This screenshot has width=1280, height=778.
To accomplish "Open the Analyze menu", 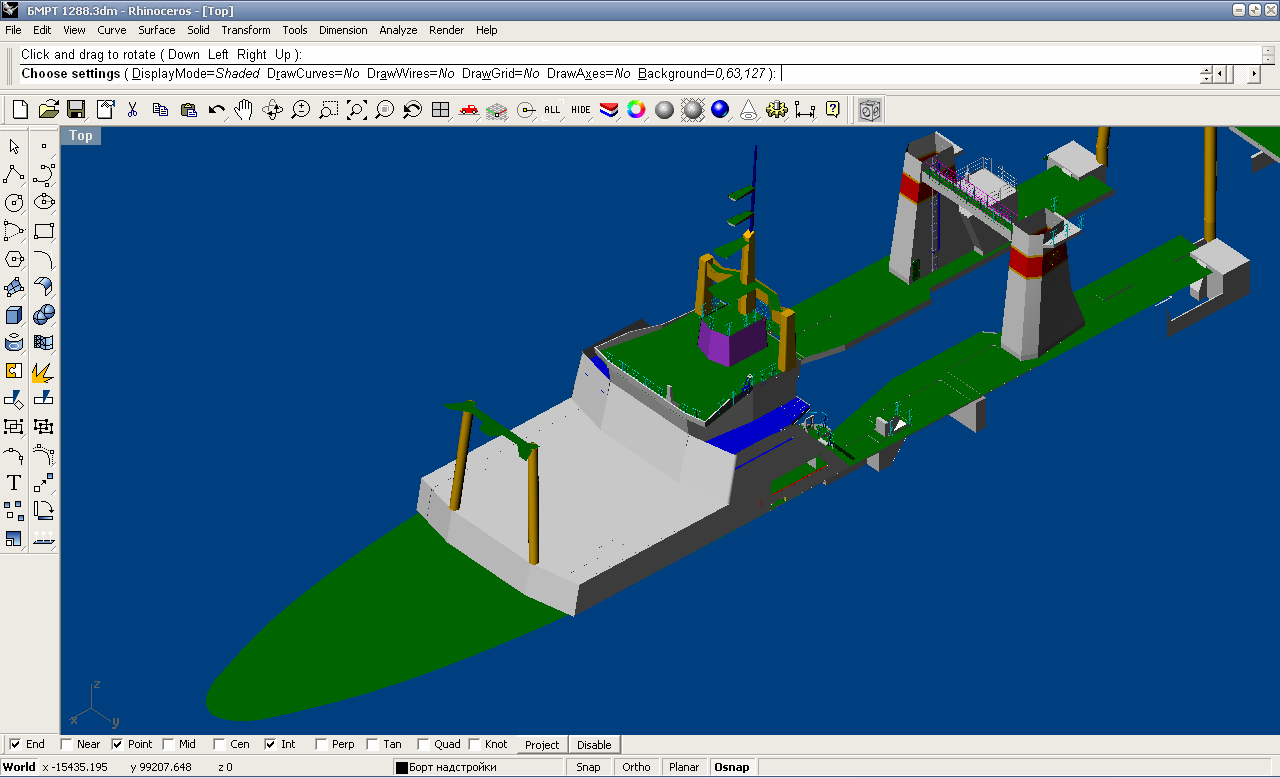I will tap(398, 30).
